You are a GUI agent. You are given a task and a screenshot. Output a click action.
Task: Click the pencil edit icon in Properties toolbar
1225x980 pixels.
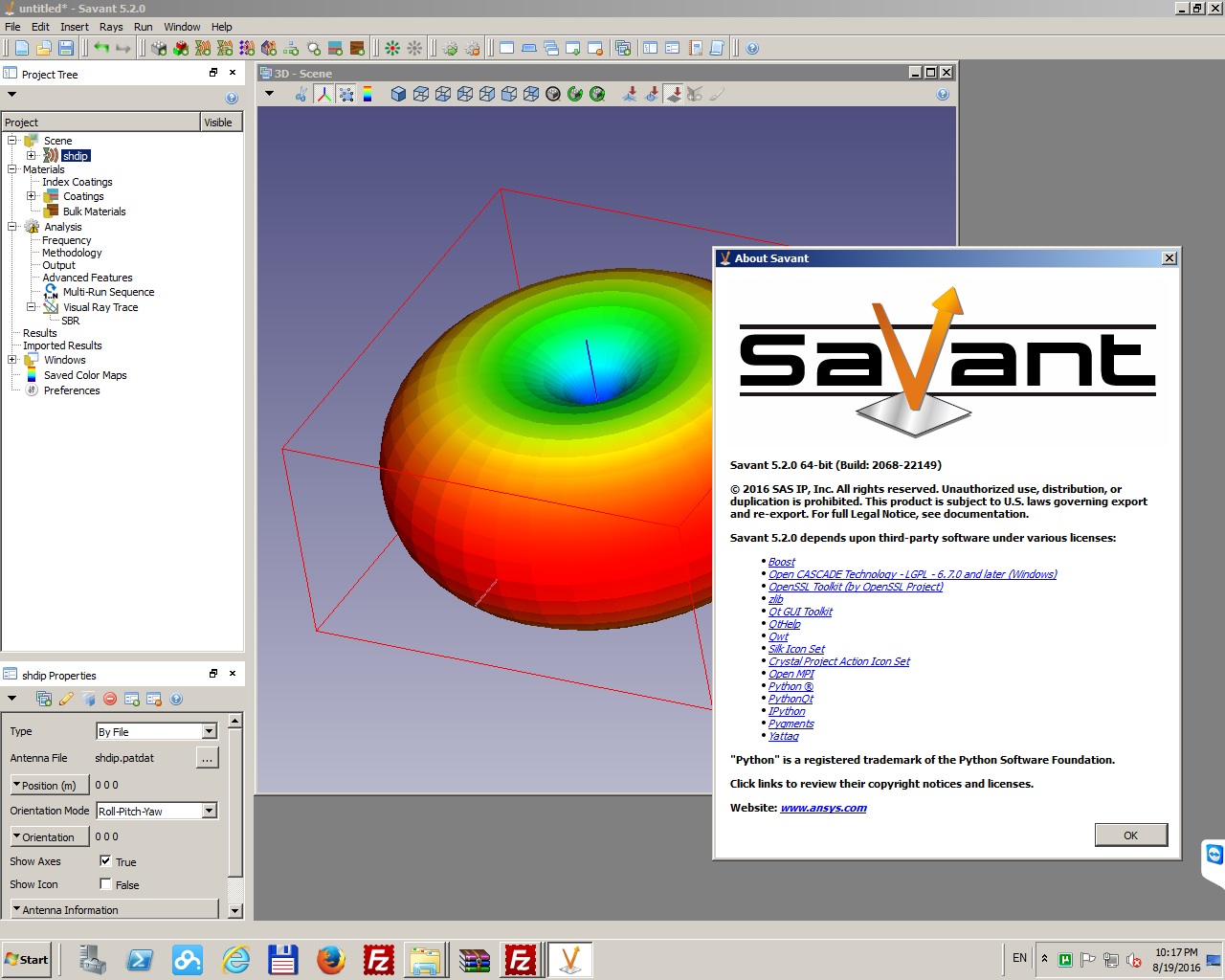tap(66, 699)
